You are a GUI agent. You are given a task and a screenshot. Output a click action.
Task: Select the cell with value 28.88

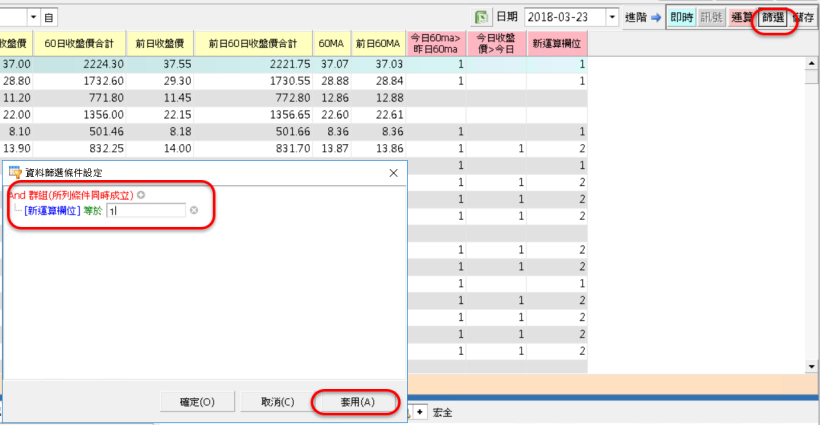click(x=332, y=81)
